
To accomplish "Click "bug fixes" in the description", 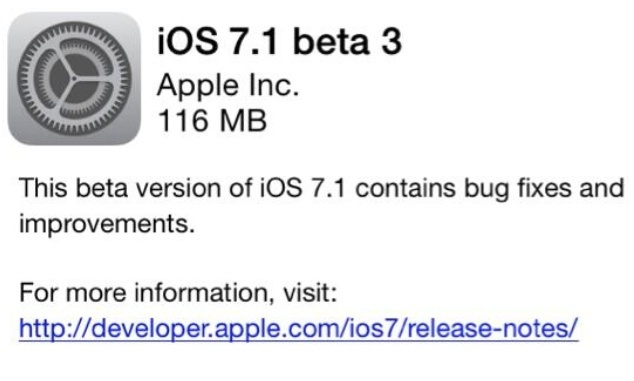I will pyautogui.click(x=518, y=188).
